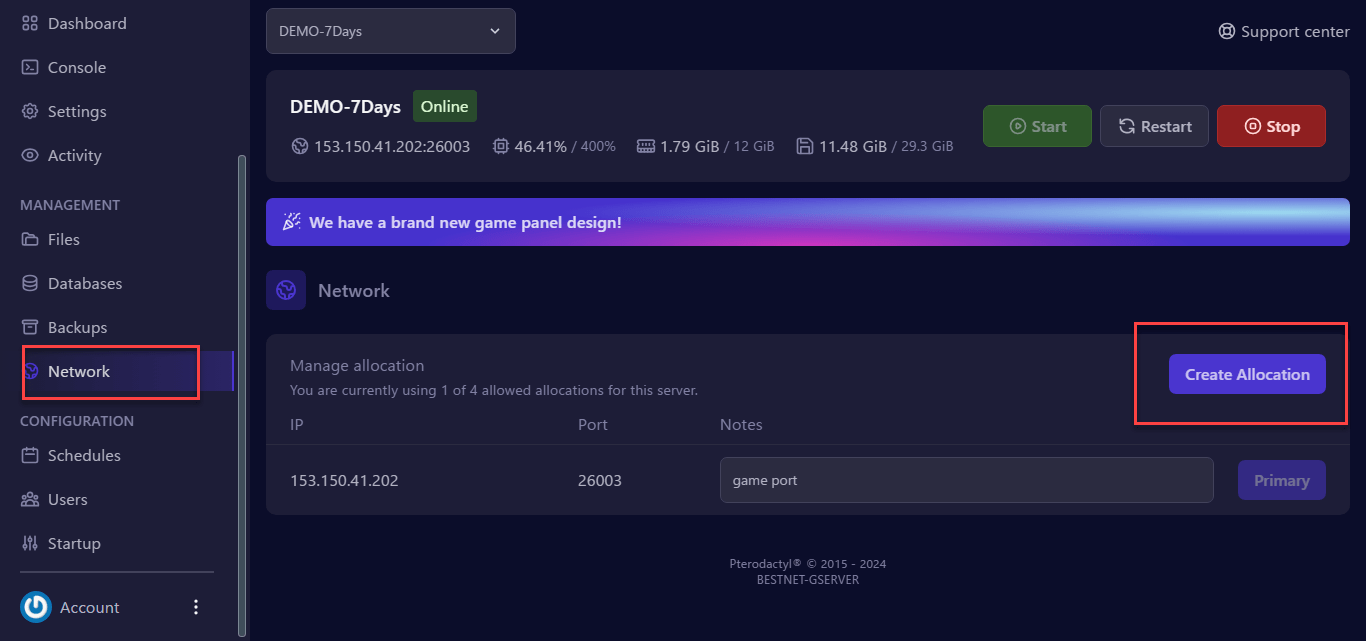Click the Online status badge
Viewport: 1366px width, 641px height.
pos(445,106)
